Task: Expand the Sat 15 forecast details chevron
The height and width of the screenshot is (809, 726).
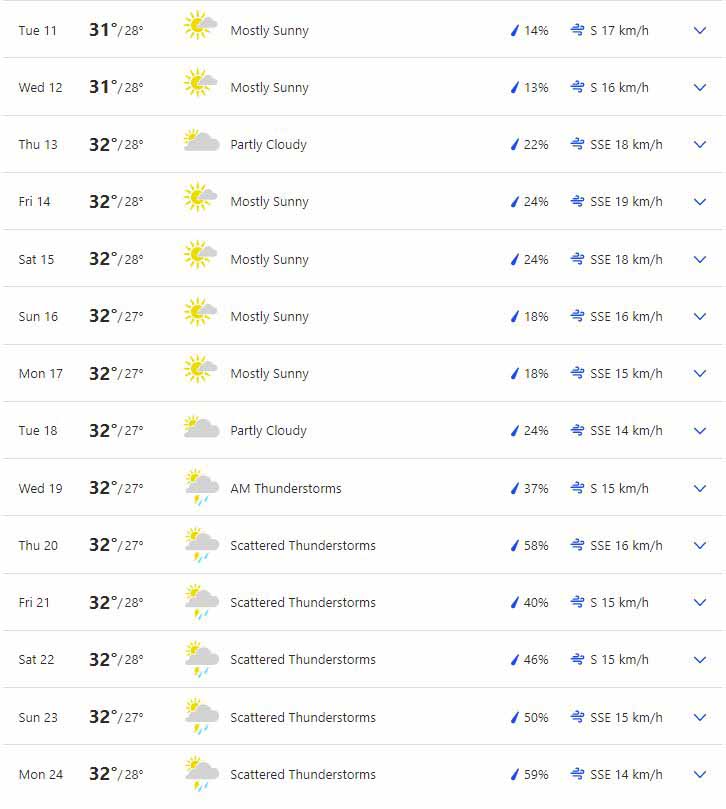Action: click(700, 260)
